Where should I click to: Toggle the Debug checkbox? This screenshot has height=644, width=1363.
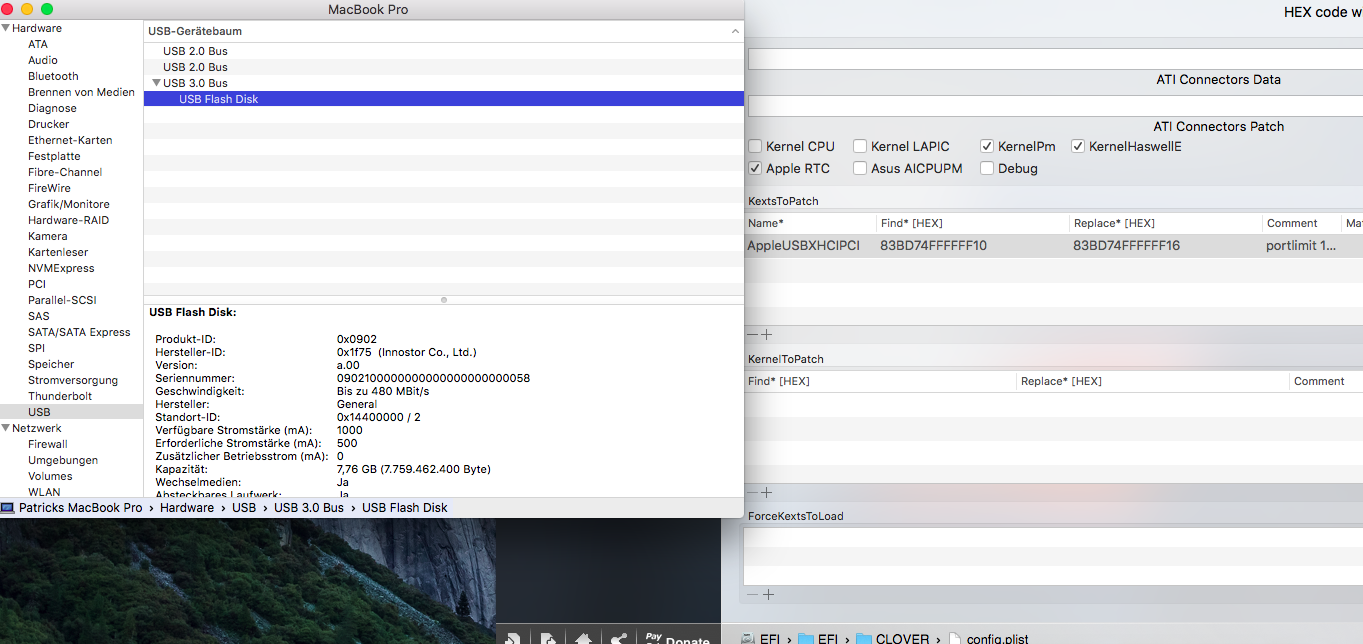click(987, 168)
